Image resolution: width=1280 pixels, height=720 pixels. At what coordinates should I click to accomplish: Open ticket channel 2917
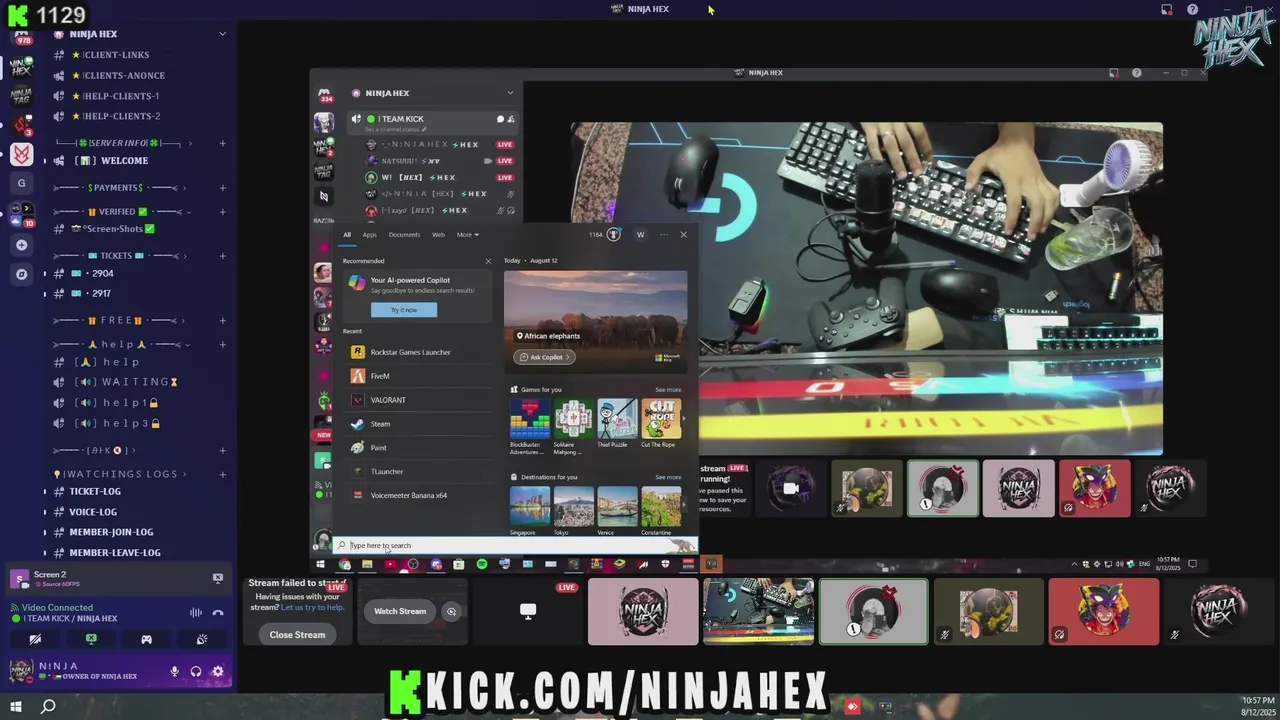100,293
